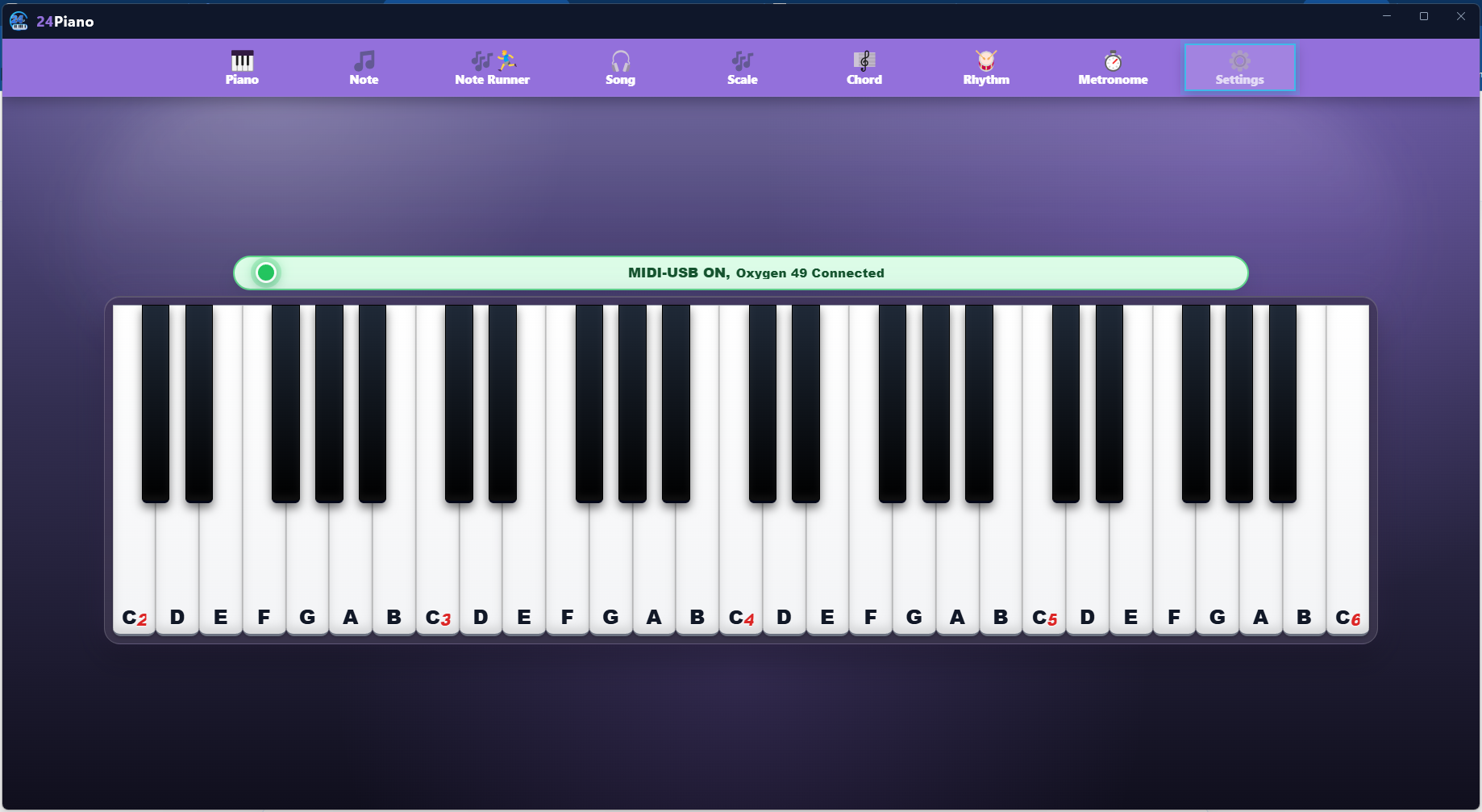
Task: Toggle the green MIDI-USB indicator
Action: (266, 273)
